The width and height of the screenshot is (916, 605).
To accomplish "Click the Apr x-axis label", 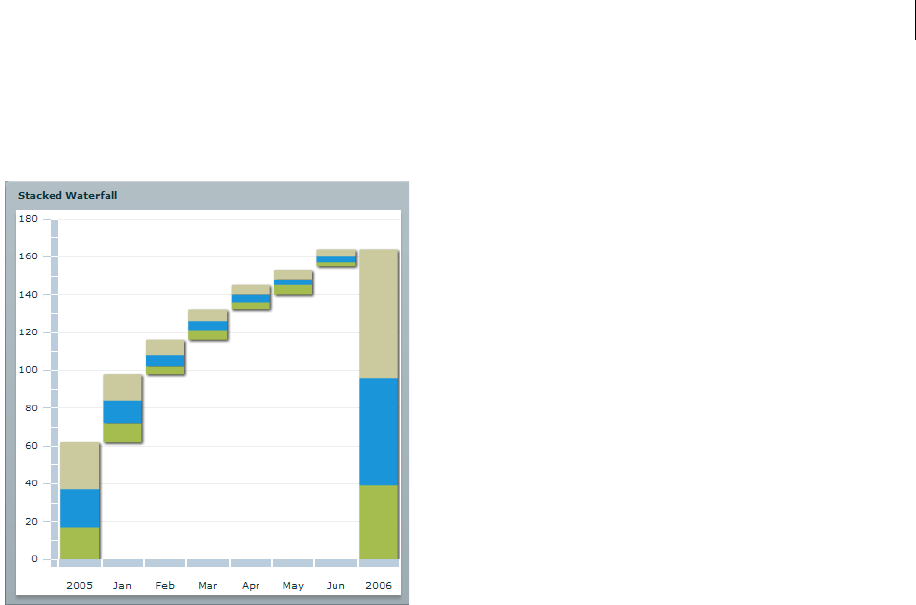I will [251, 586].
